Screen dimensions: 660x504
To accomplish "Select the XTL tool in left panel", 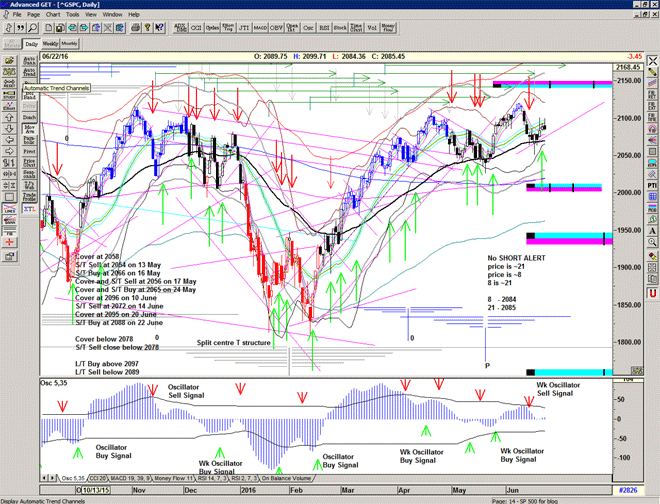I will pos(30,209).
